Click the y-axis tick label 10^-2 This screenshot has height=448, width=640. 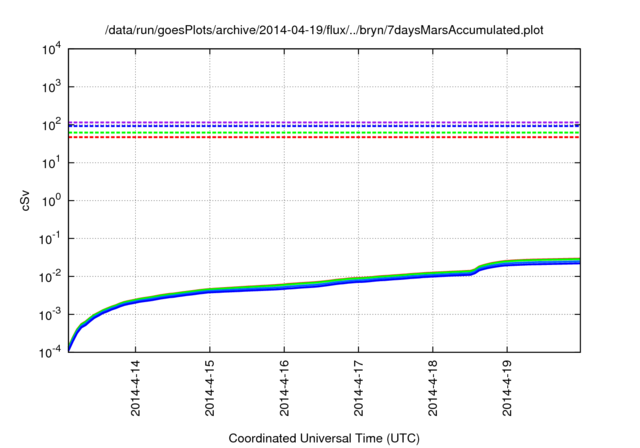click(x=50, y=277)
